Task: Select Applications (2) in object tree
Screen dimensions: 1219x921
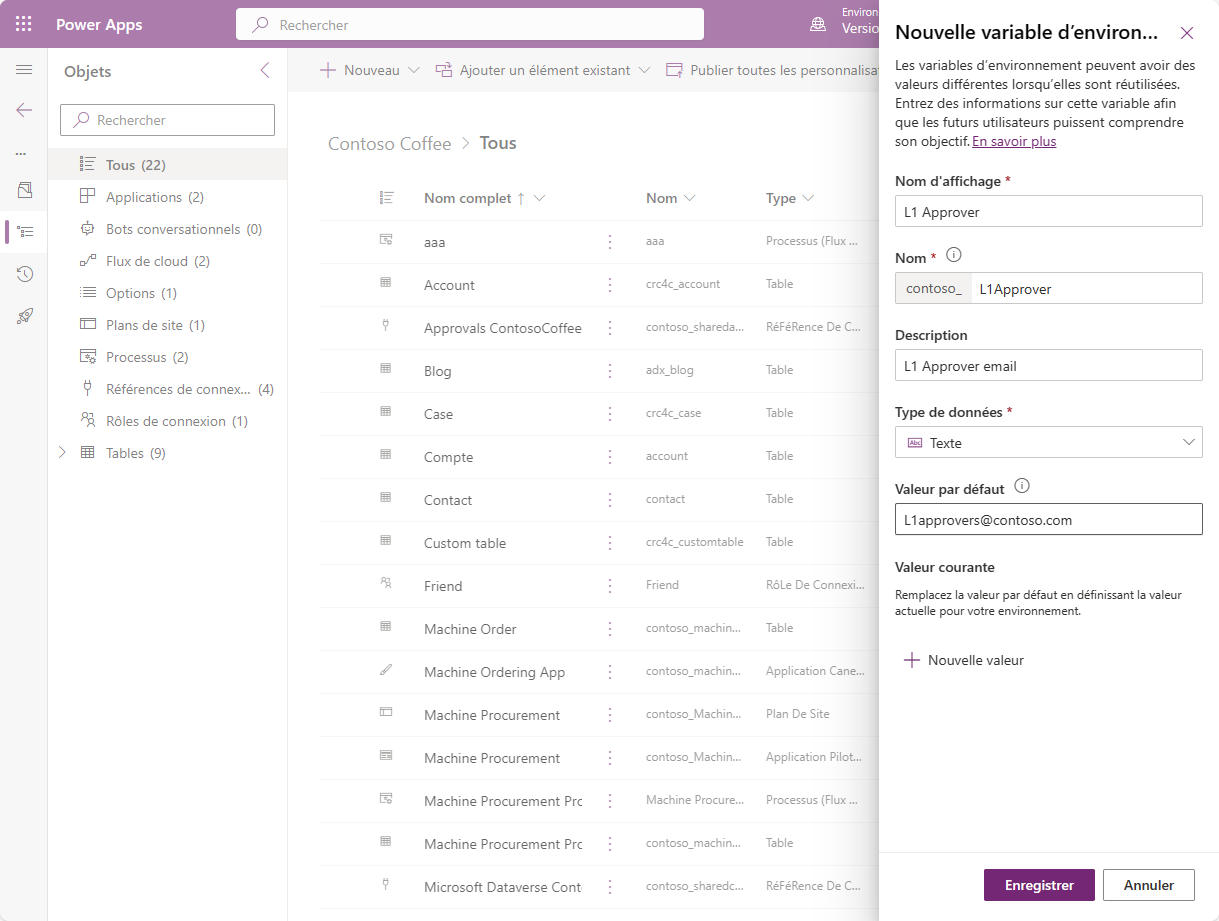Action: [168, 197]
